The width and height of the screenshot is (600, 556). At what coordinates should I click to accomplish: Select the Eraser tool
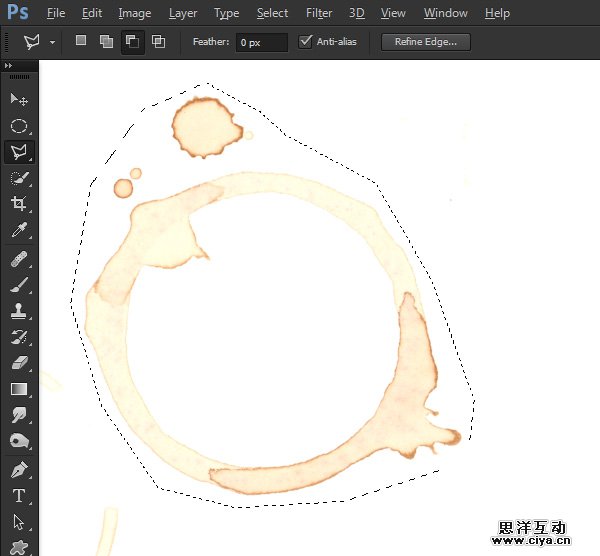[x=18, y=363]
